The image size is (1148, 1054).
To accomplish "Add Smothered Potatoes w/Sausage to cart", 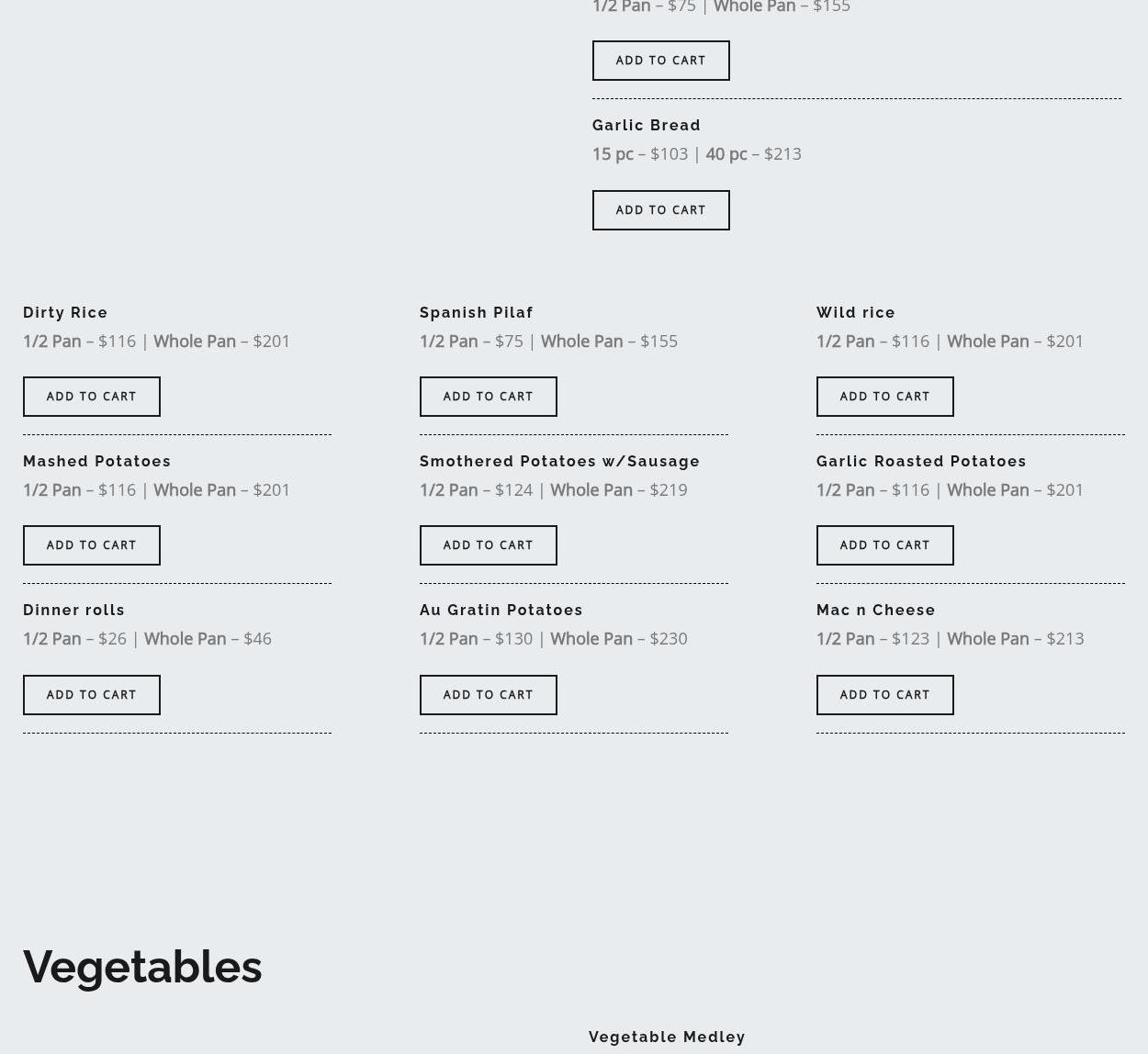I will pyautogui.click(x=488, y=545).
